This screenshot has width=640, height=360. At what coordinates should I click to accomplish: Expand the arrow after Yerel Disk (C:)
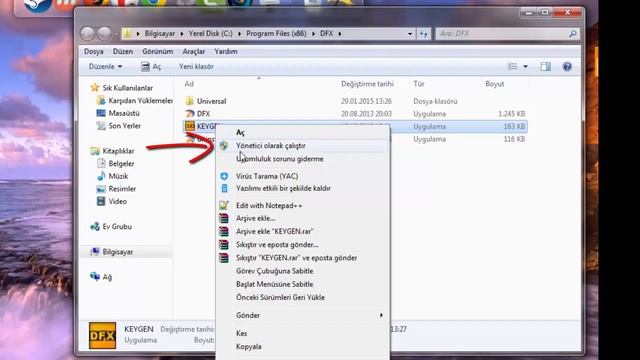pos(239,33)
